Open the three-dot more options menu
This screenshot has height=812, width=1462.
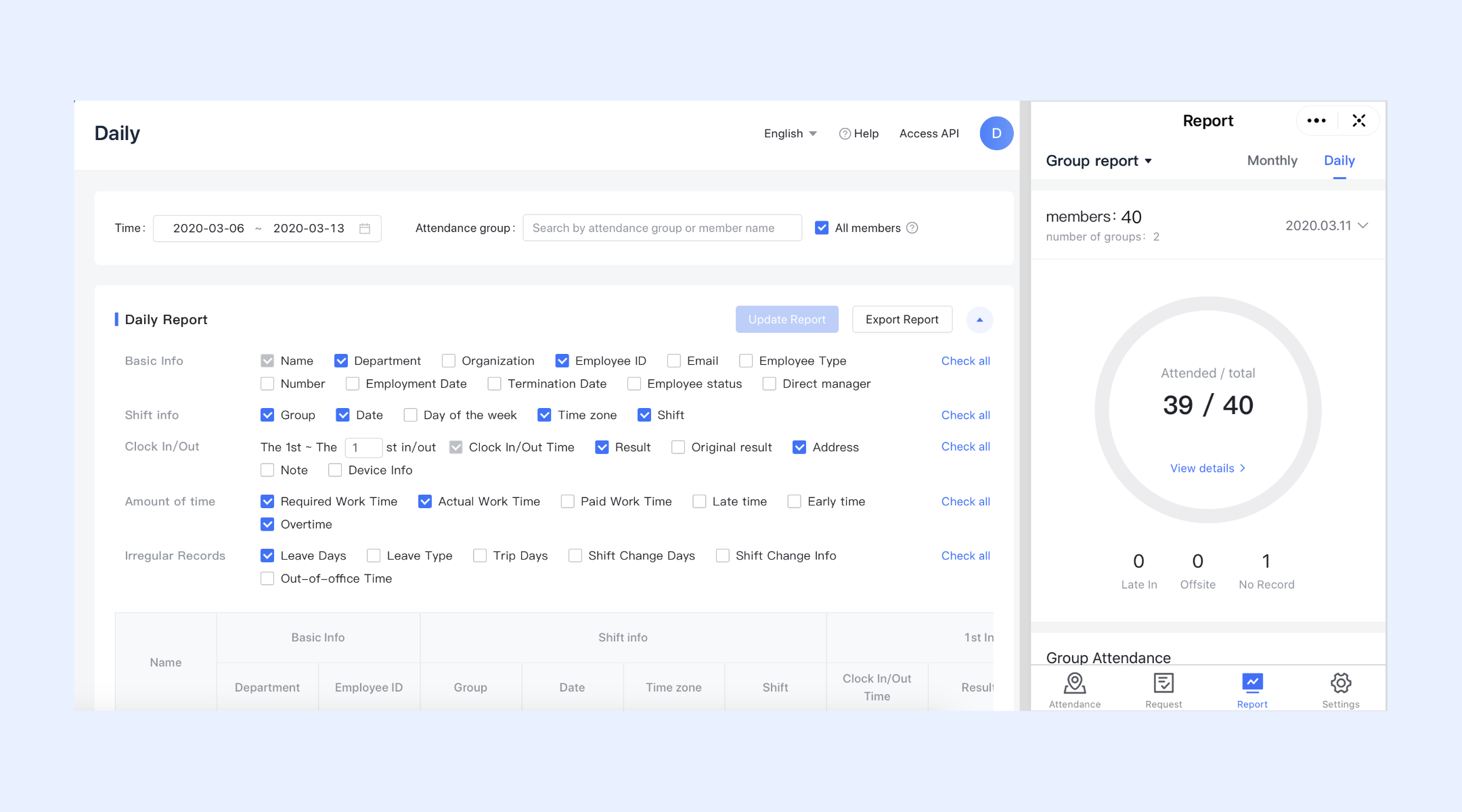(1316, 120)
